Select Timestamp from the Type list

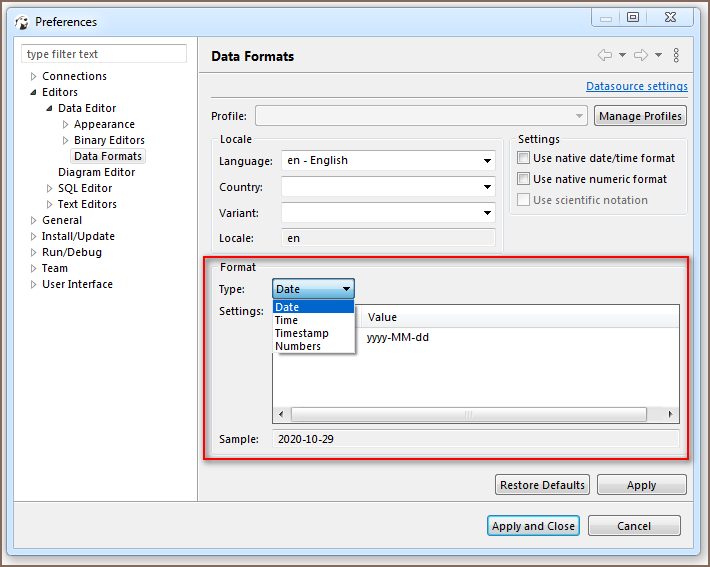(301, 333)
